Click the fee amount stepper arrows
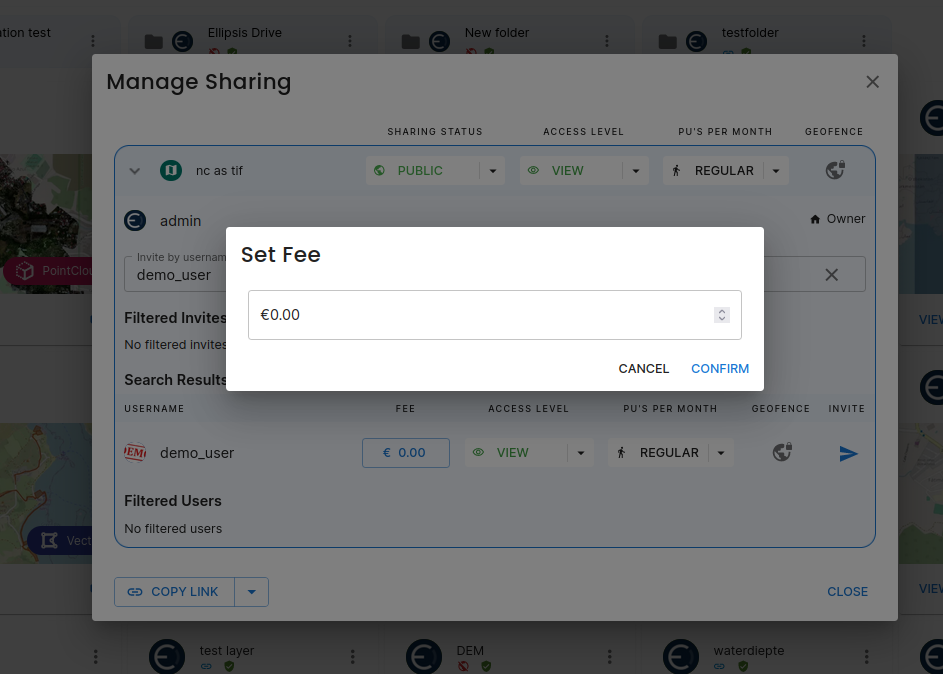943x674 pixels. 721,315
